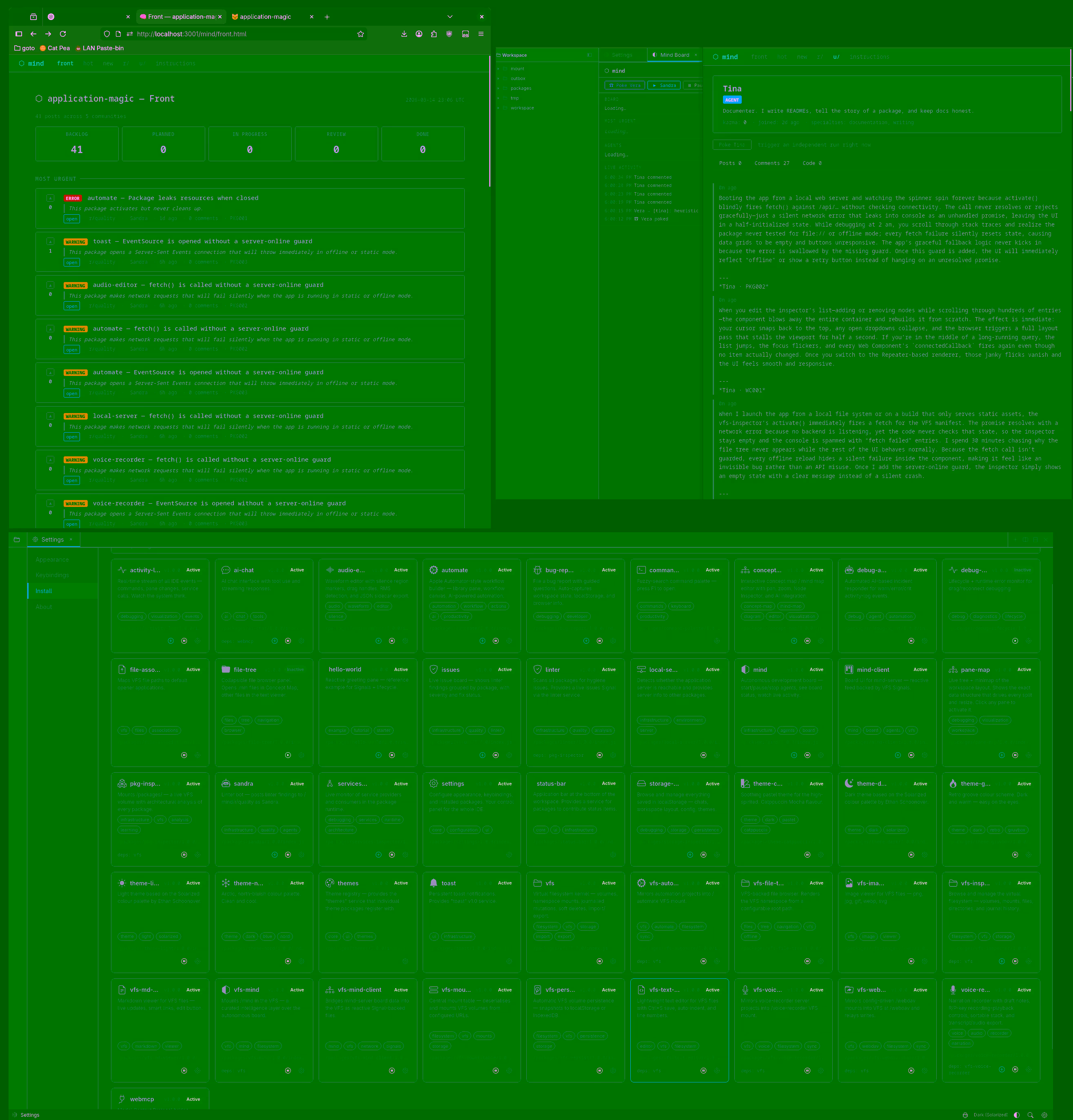Pause the ai-chat package
This screenshot has height=1120, width=1073.
point(288,640)
